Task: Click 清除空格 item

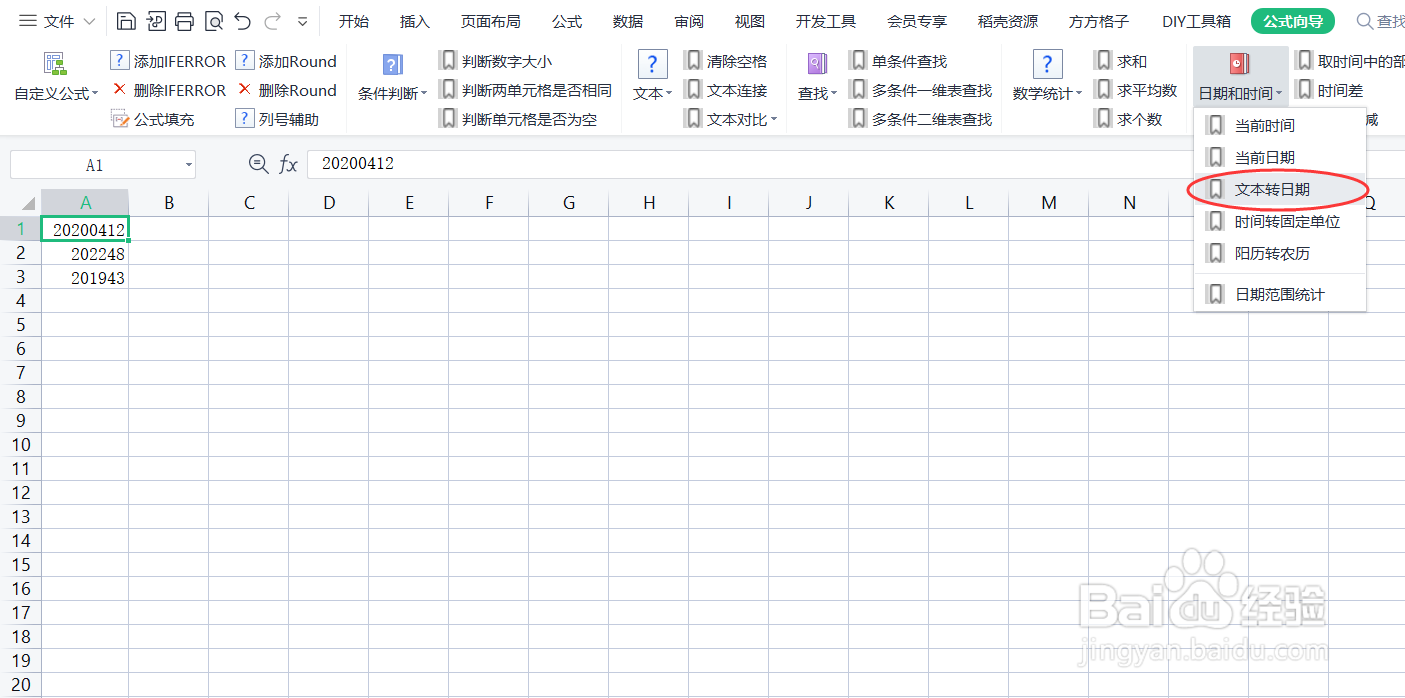Action: (x=726, y=61)
